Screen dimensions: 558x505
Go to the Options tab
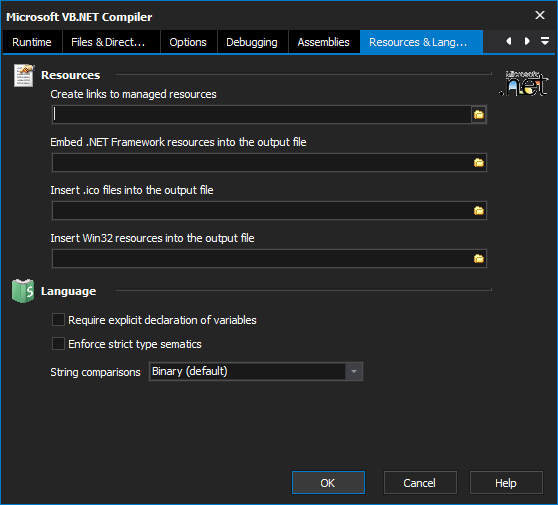coord(188,42)
